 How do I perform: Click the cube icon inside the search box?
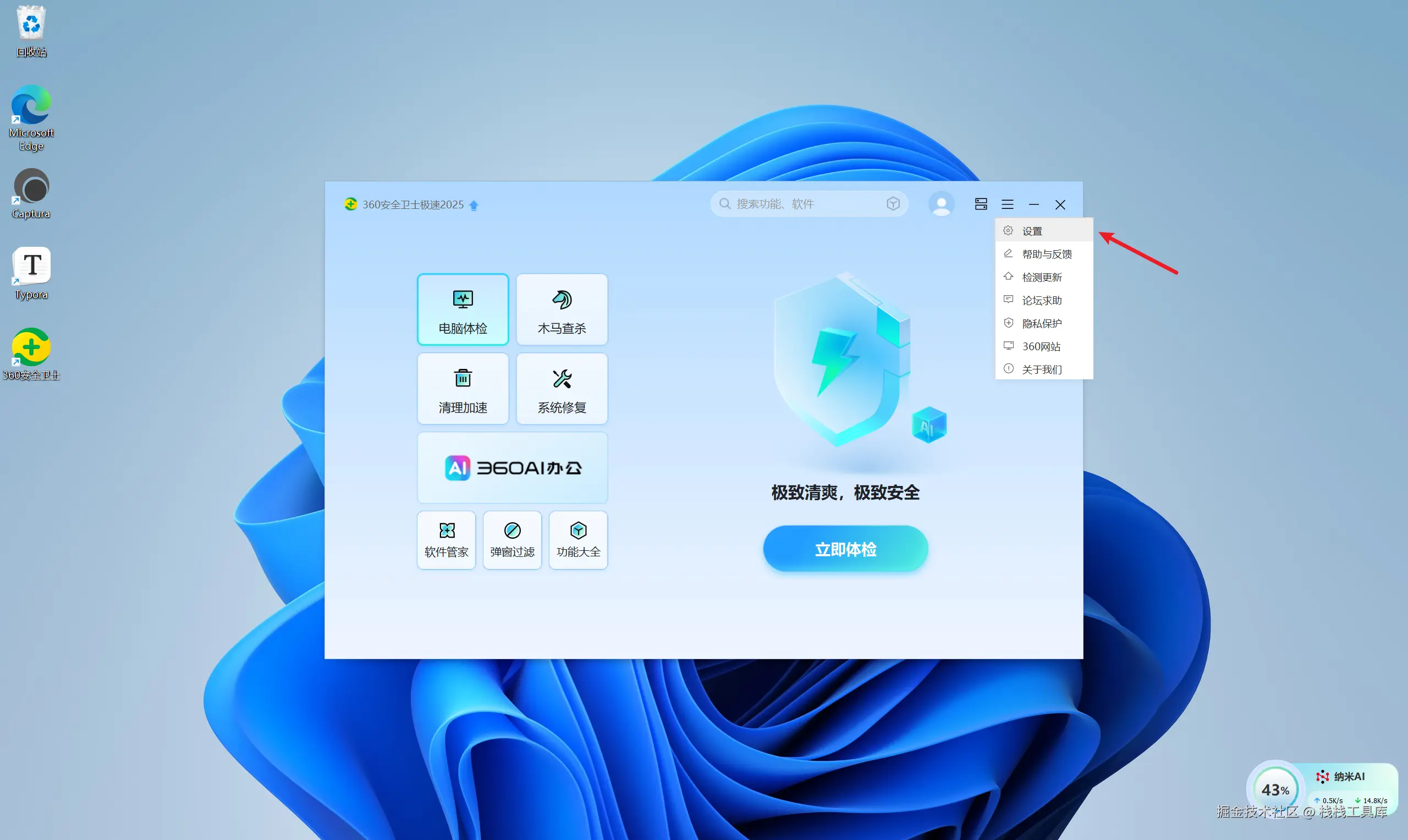[893, 204]
